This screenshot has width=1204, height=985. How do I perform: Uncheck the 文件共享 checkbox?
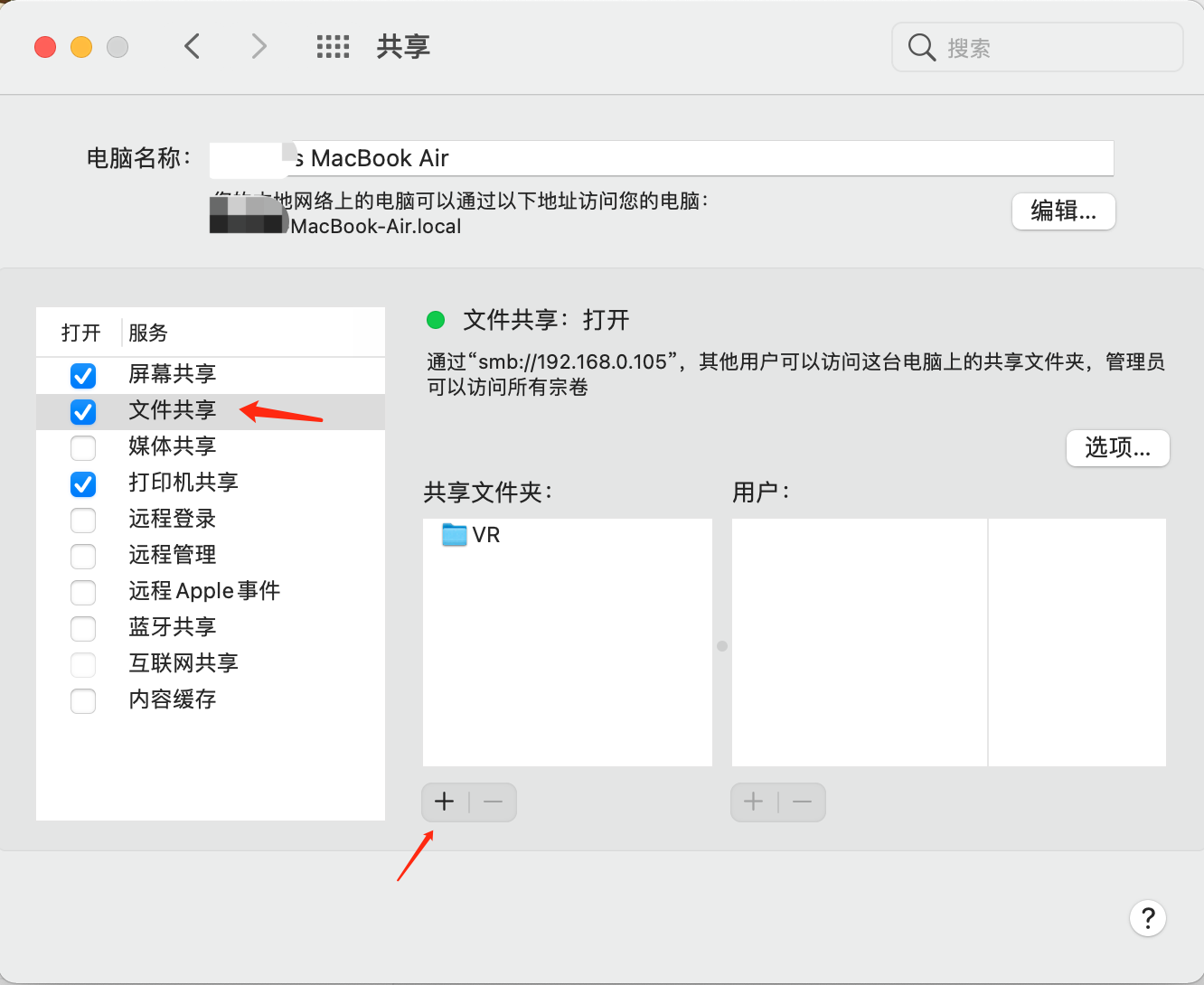point(83,412)
